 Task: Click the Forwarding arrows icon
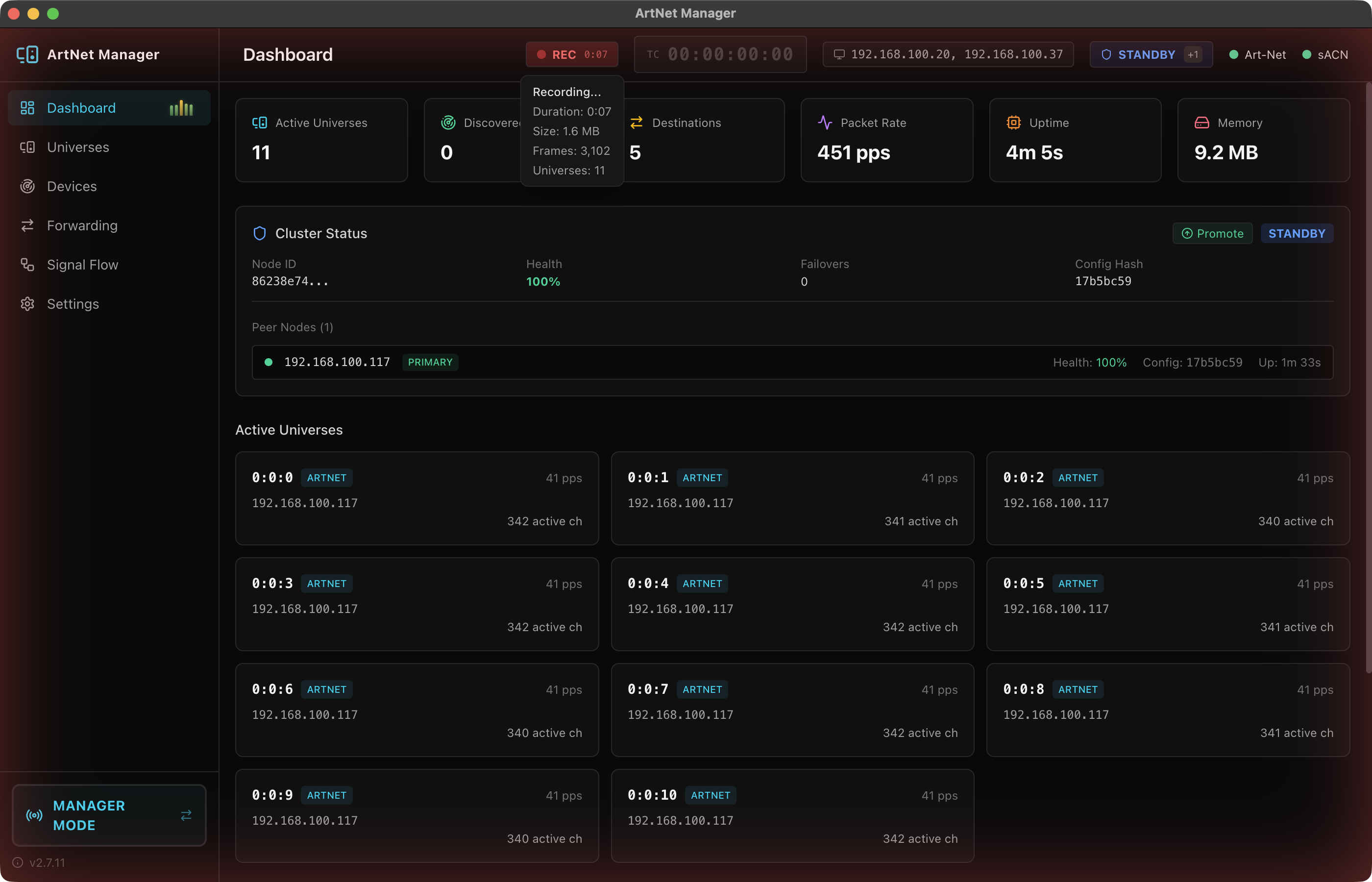tap(27, 226)
